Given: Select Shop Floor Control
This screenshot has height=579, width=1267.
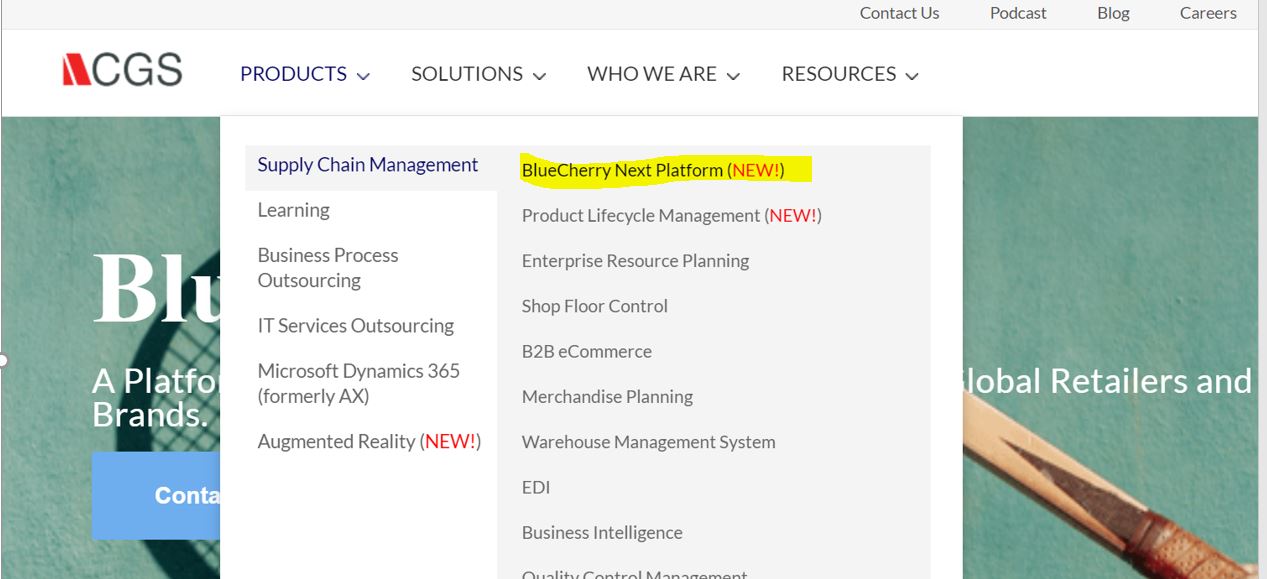Looking at the screenshot, I should pos(594,306).
